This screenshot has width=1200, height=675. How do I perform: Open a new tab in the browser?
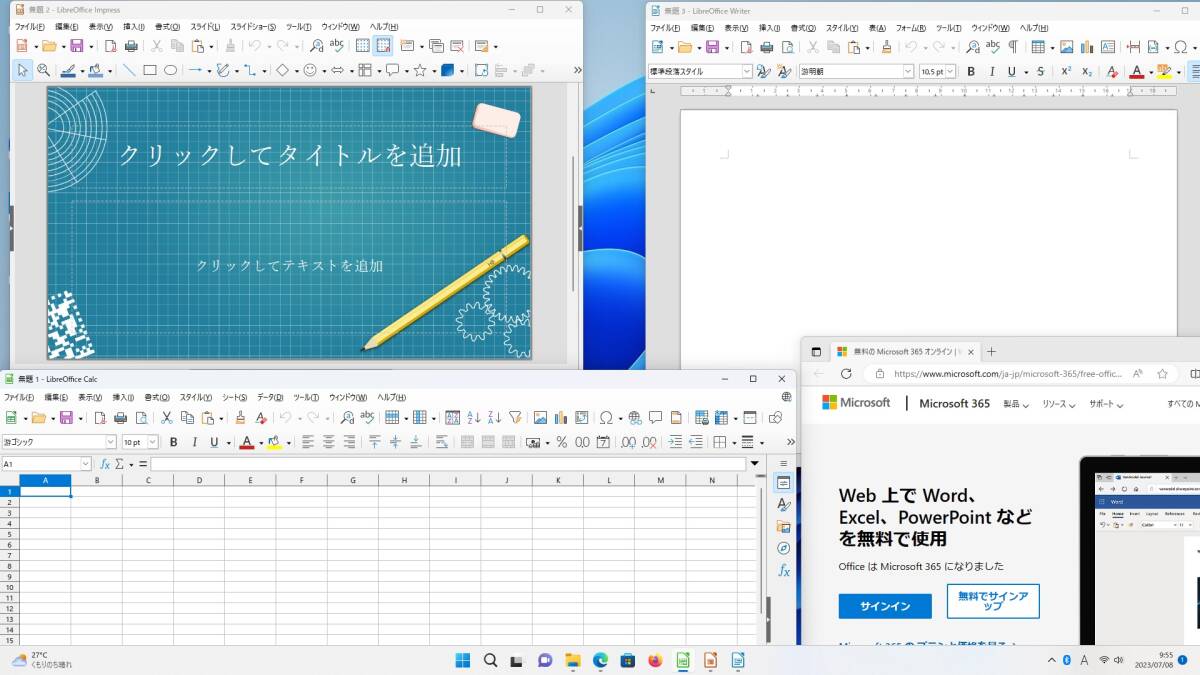point(992,351)
